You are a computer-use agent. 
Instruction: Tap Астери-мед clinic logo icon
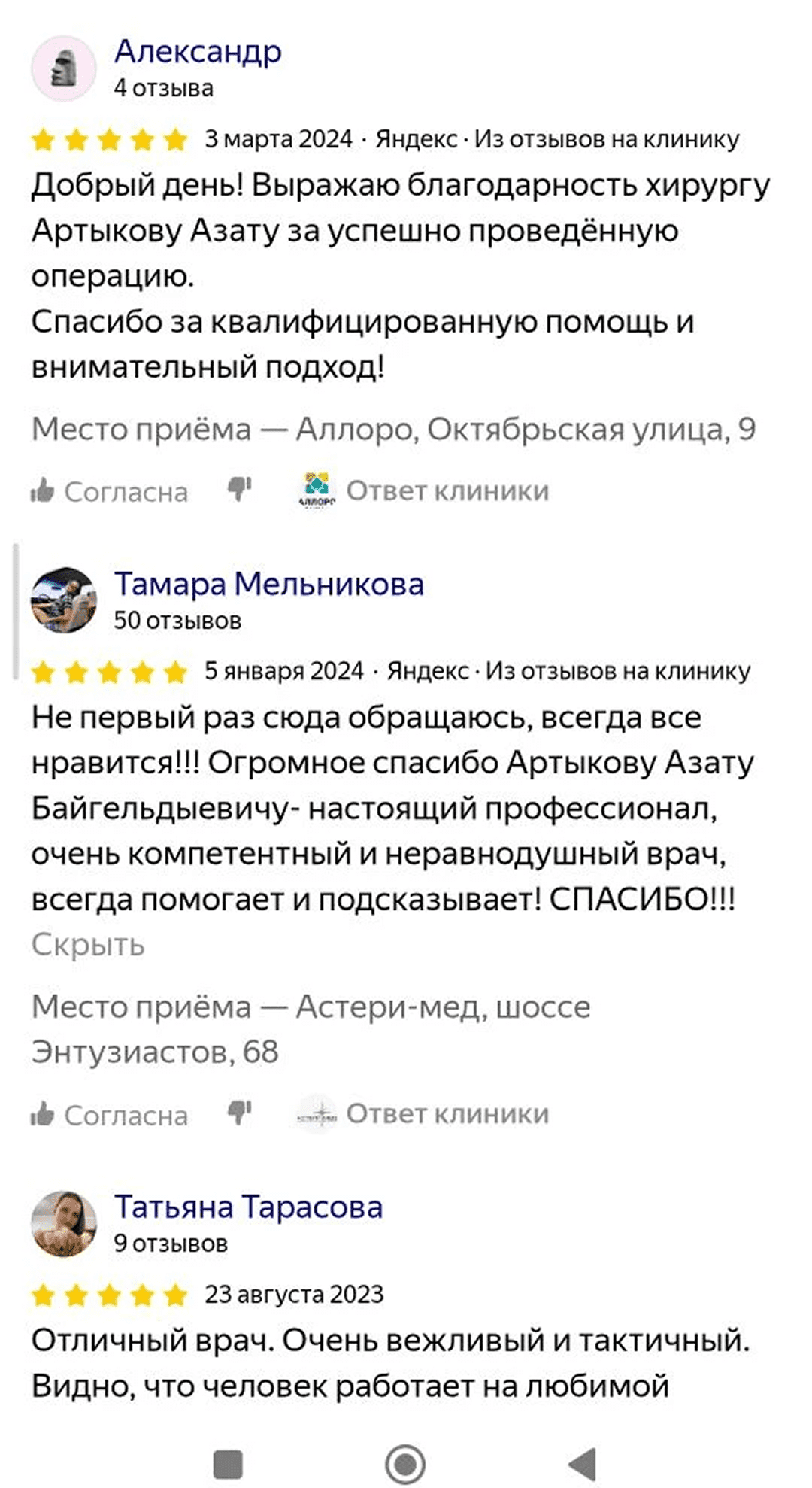point(317,1113)
